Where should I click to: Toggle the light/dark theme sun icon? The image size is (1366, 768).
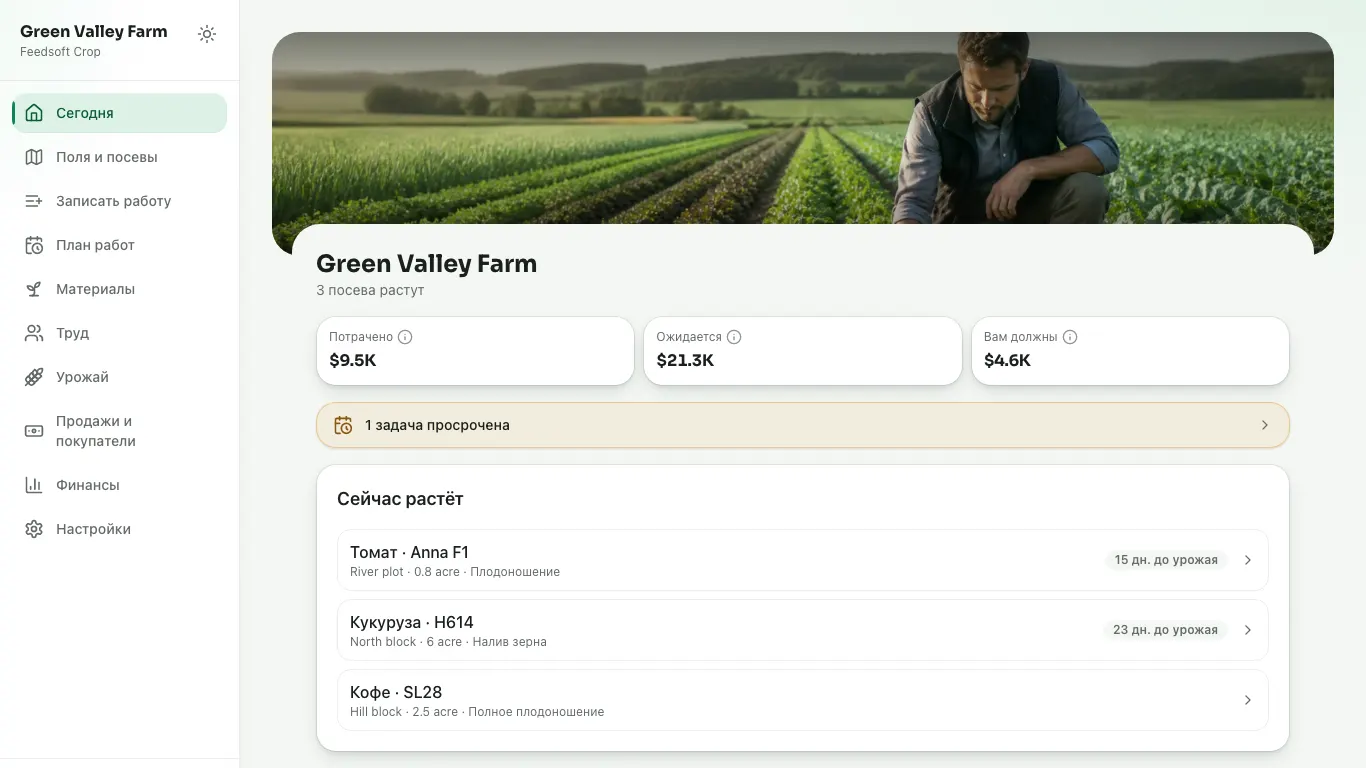click(207, 34)
